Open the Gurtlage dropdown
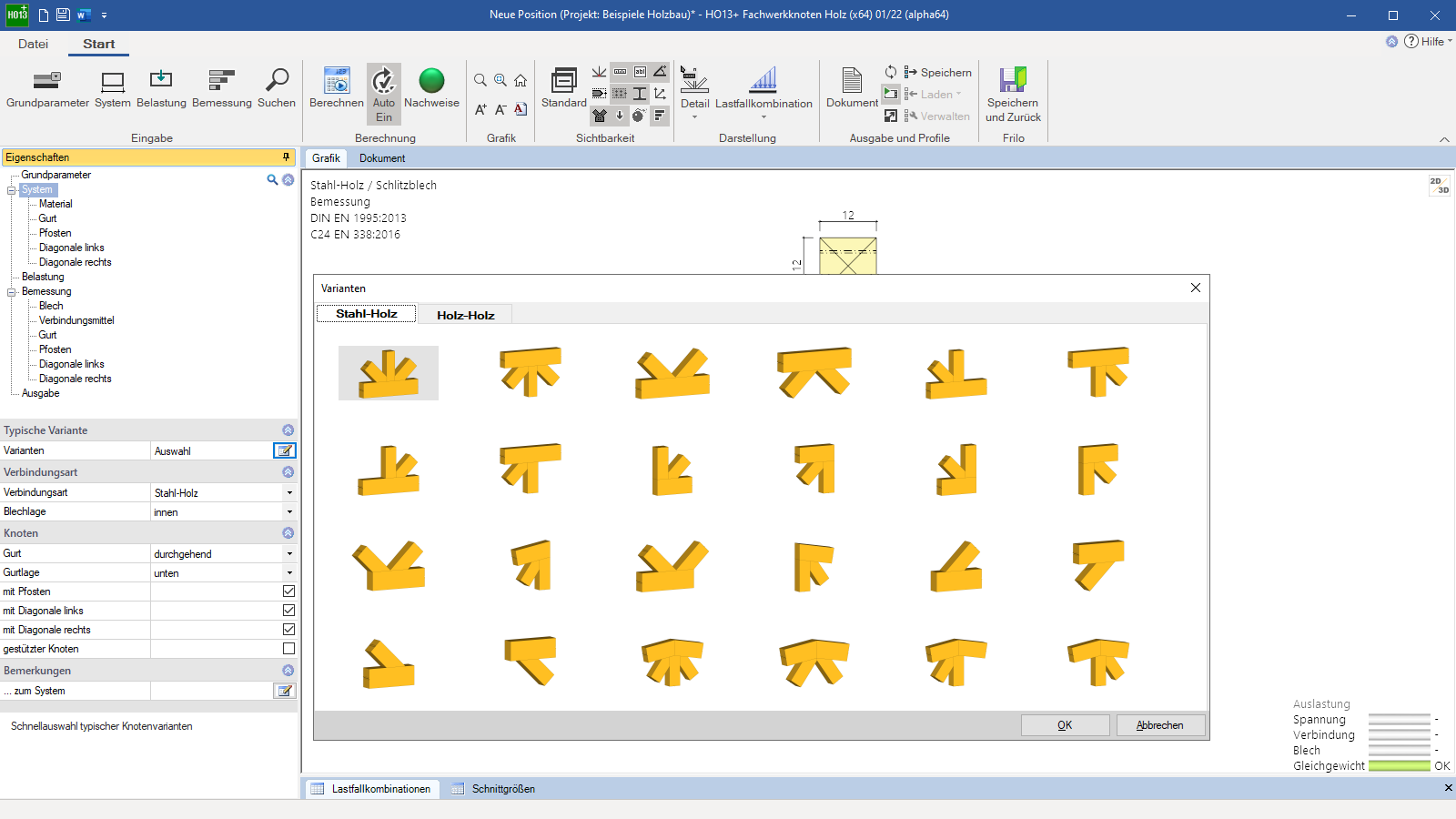 tap(289, 572)
